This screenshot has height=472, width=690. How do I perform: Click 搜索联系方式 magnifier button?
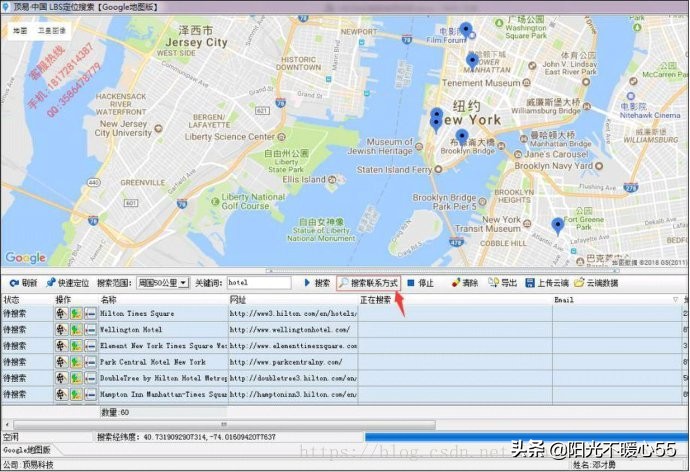point(368,283)
